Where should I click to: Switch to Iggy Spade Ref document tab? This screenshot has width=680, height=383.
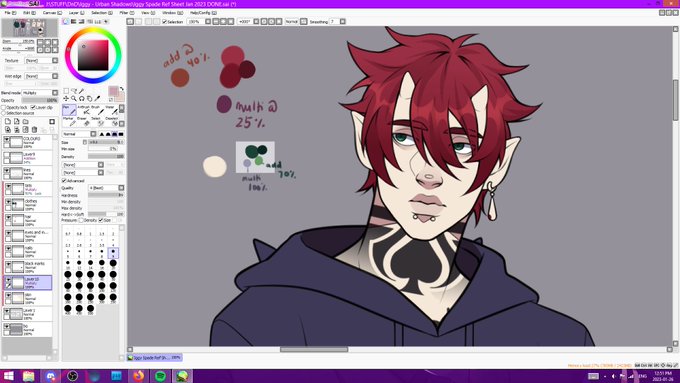point(154,357)
